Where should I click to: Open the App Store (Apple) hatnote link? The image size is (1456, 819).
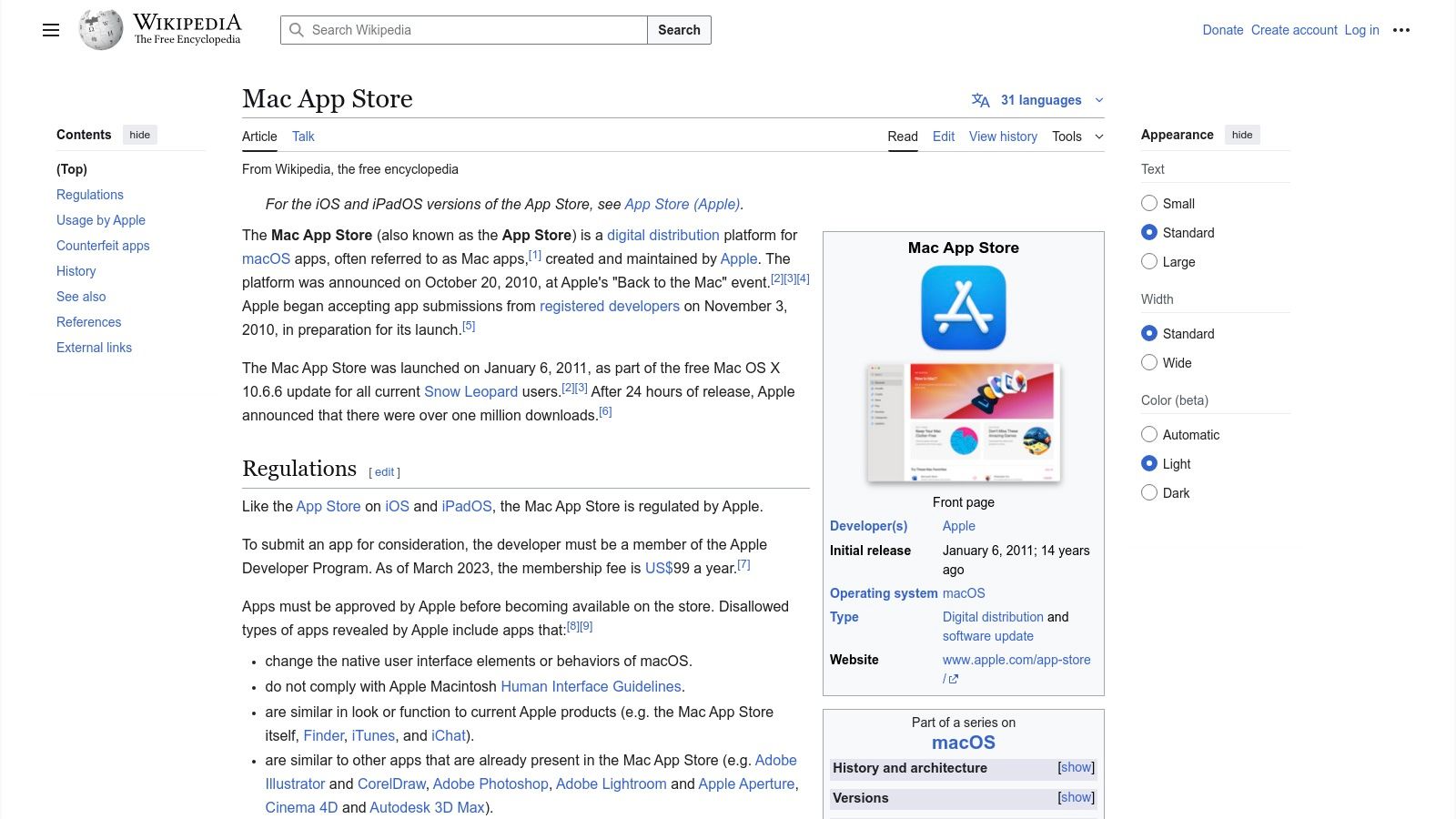click(682, 204)
